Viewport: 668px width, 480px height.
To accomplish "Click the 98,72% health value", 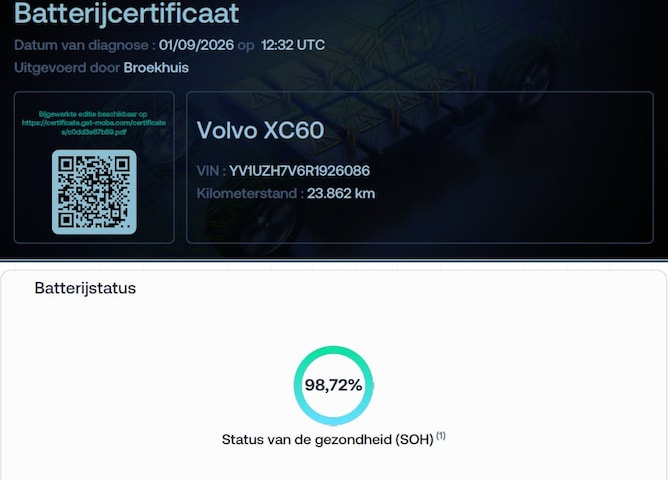I will pos(334,385).
